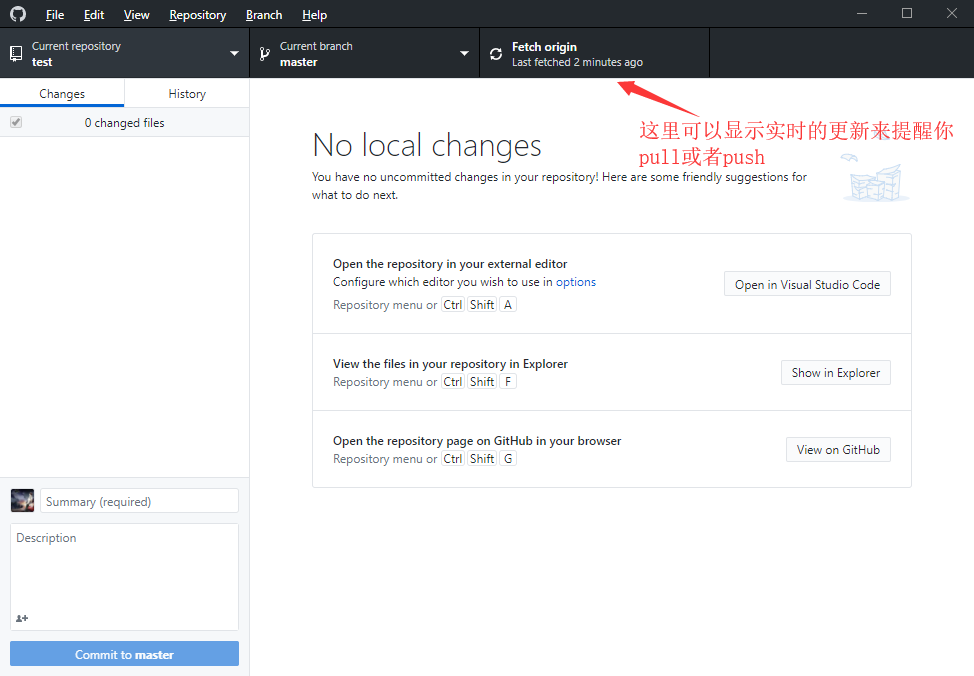Click 'Open the repository in your external editor' text
This screenshot has height=676, width=974.
tap(450, 264)
